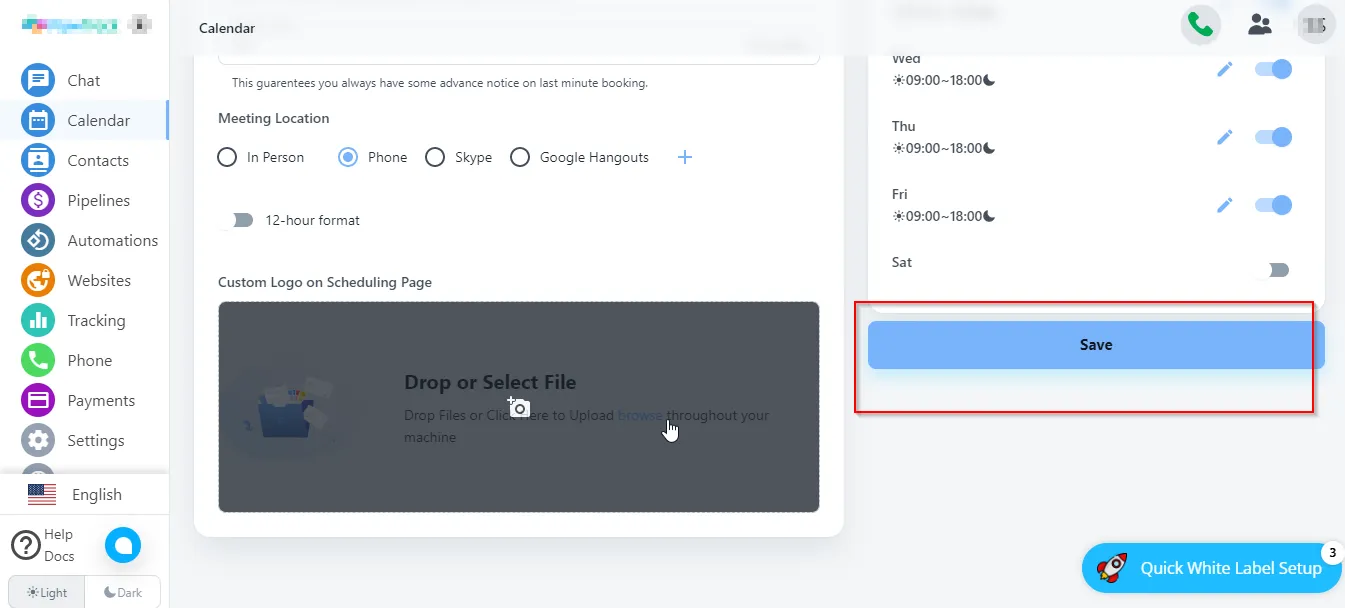Open the Phone sidebar icon

click(x=38, y=360)
